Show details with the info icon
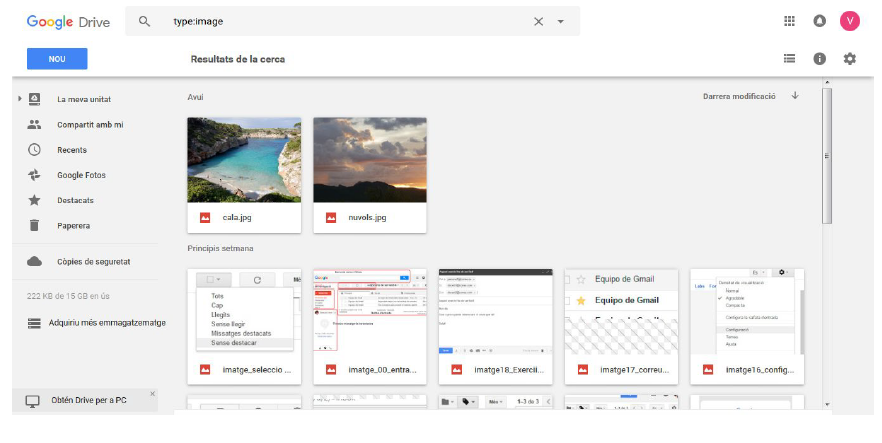Image resolution: width=882 pixels, height=443 pixels. tap(819, 59)
